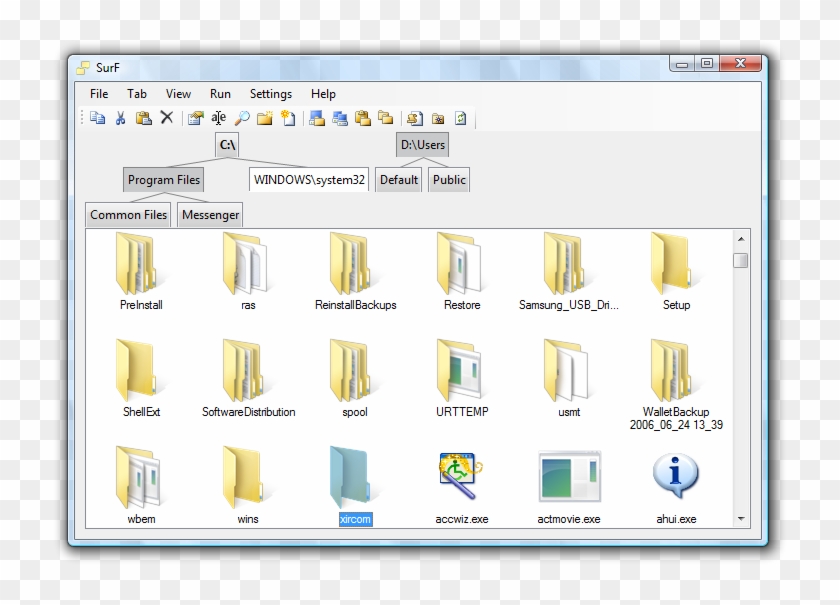Click the desktop-with-folder toolbar icon

click(x=317, y=118)
